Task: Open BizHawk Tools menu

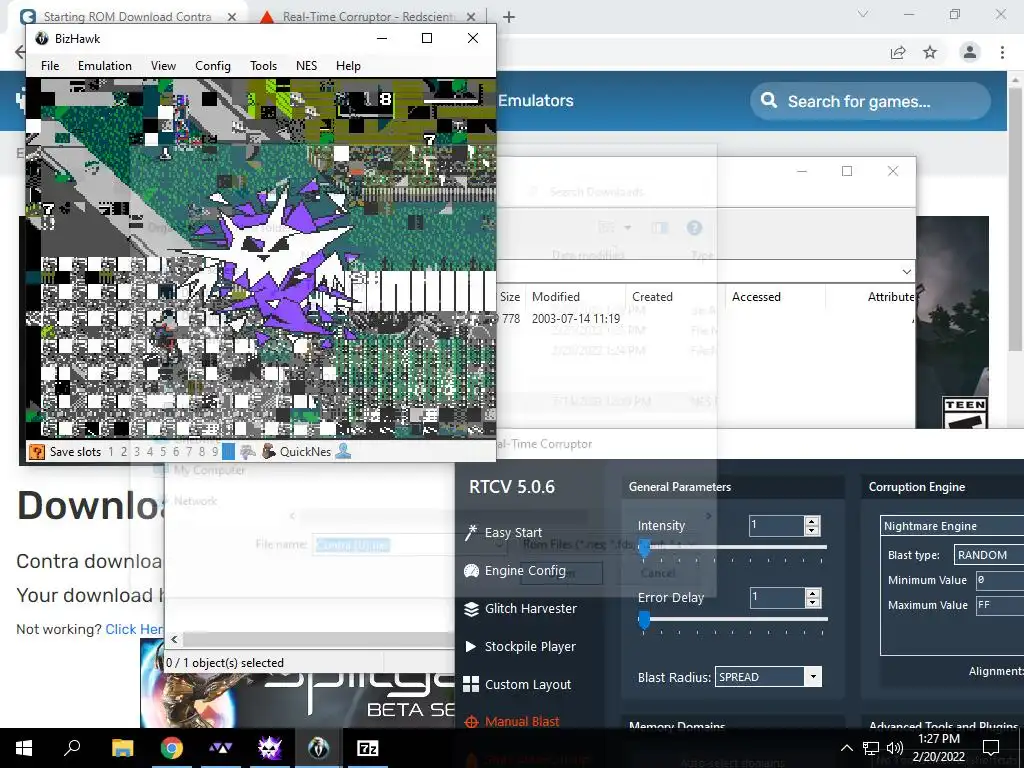Action: (x=263, y=65)
